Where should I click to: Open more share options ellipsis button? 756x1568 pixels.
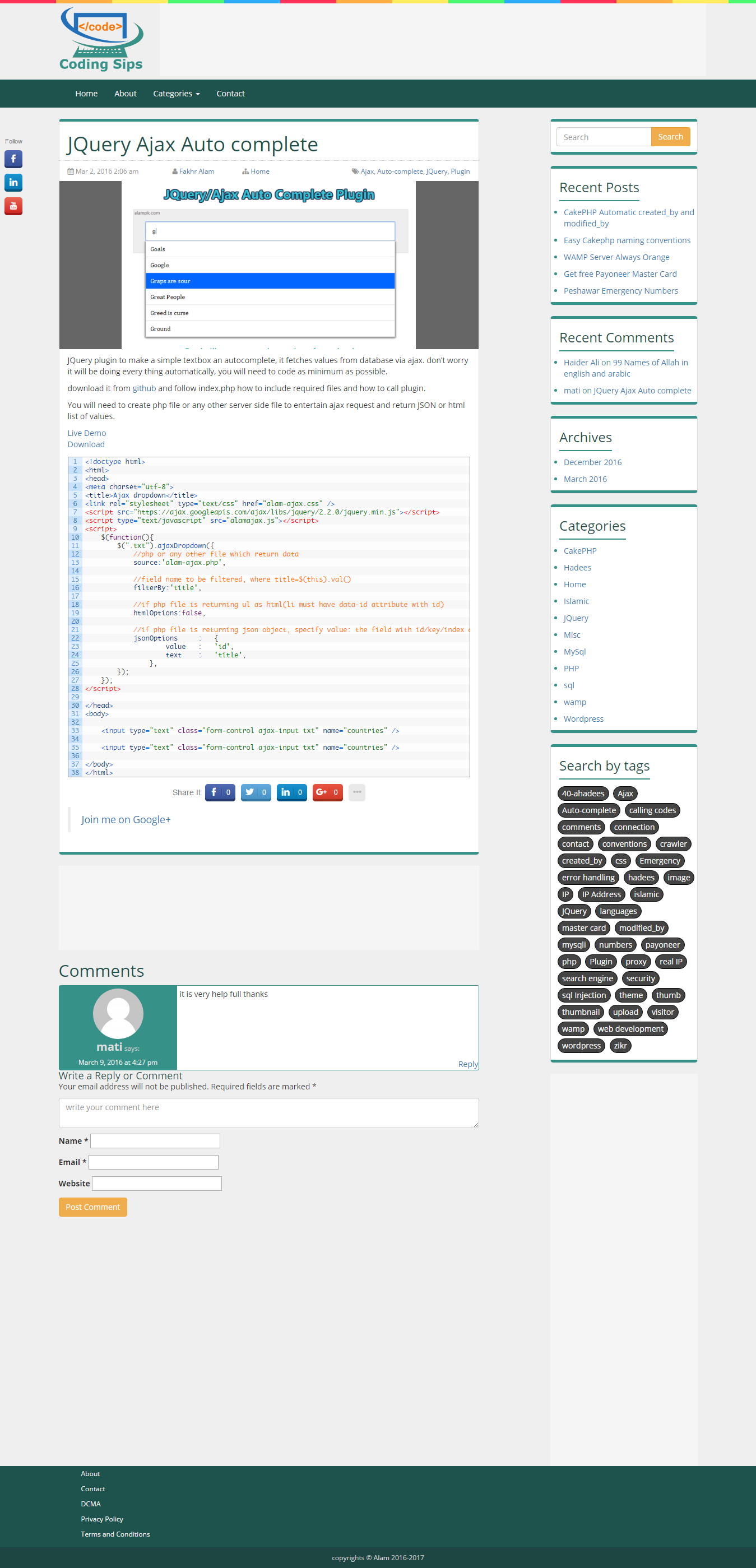(356, 792)
